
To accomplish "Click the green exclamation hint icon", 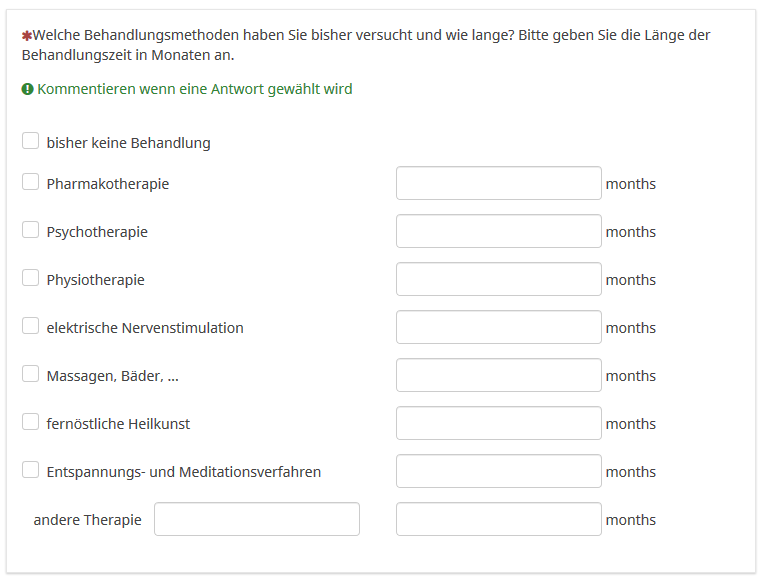I will click(x=28, y=89).
